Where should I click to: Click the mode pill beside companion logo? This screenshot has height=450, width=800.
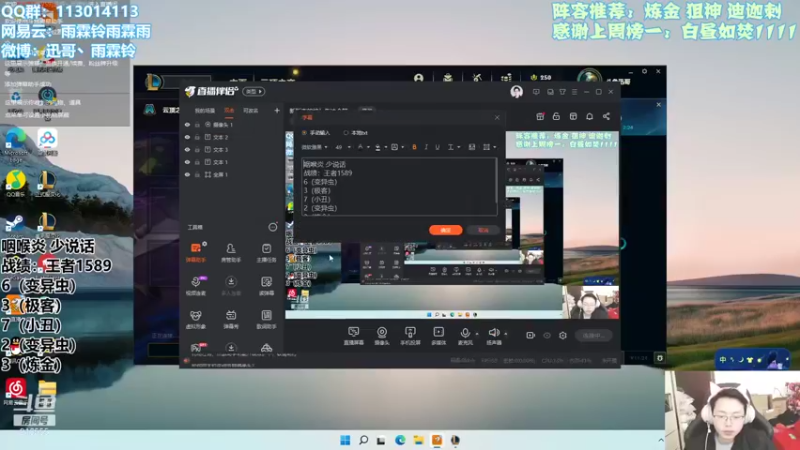254,92
